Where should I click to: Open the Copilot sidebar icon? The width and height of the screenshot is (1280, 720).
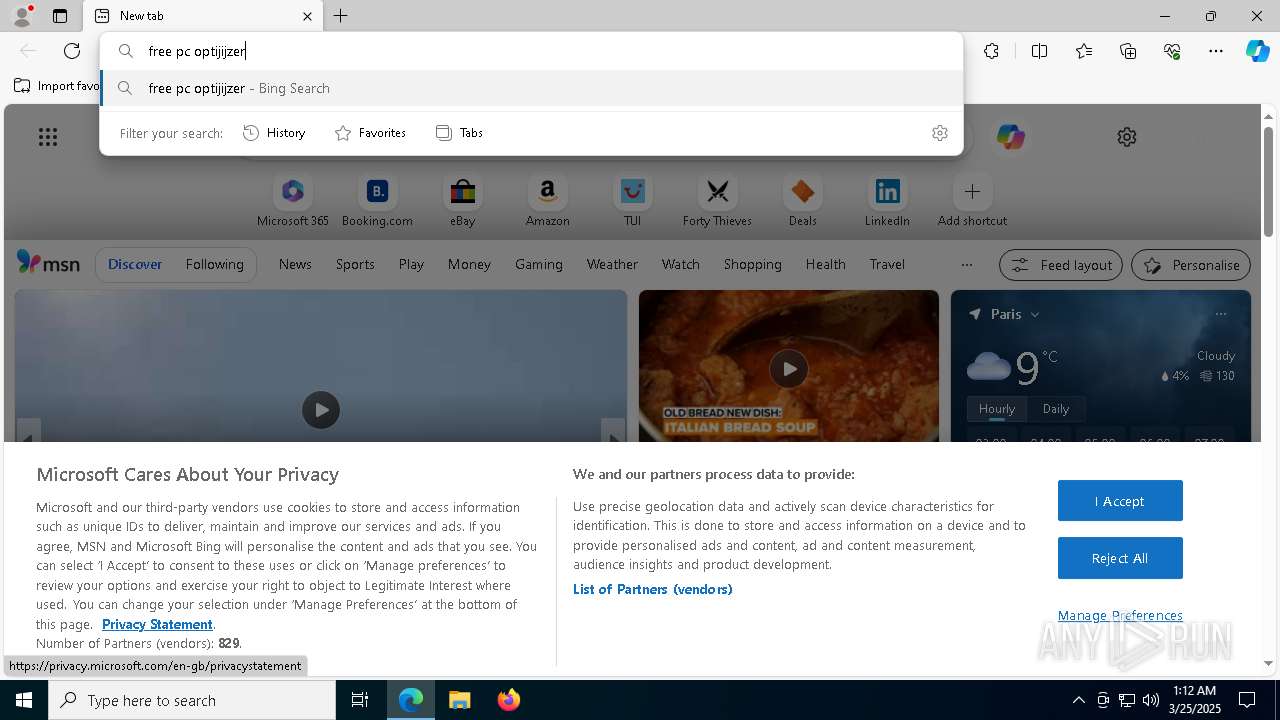(x=1257, y=51)
